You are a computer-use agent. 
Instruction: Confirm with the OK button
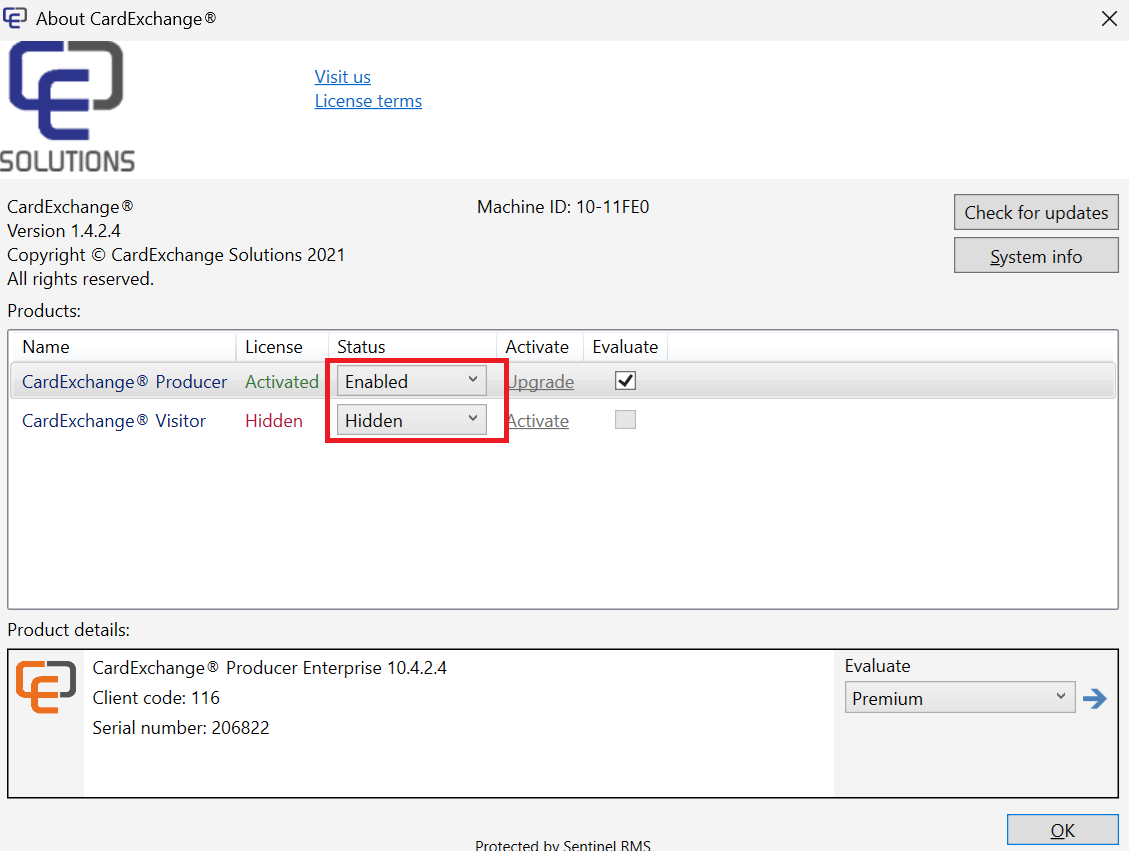pyautogui.click(x=1063, y=830)
